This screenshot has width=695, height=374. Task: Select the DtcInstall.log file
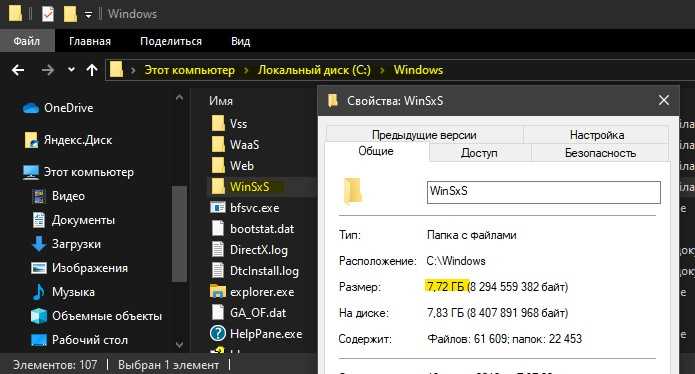(264, 271)
